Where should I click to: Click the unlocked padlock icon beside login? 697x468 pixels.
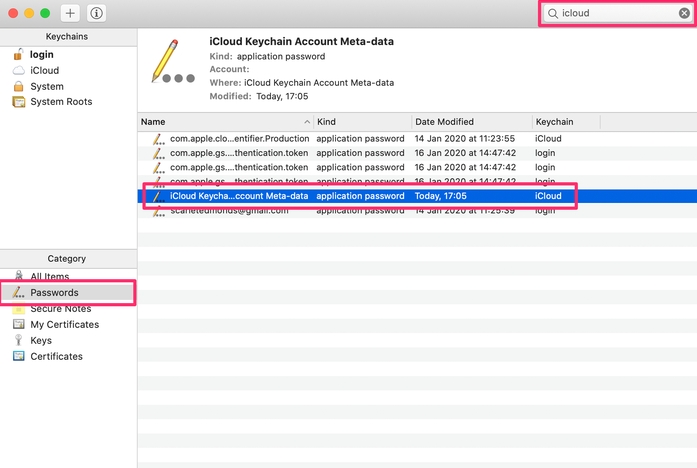(18, 54)
